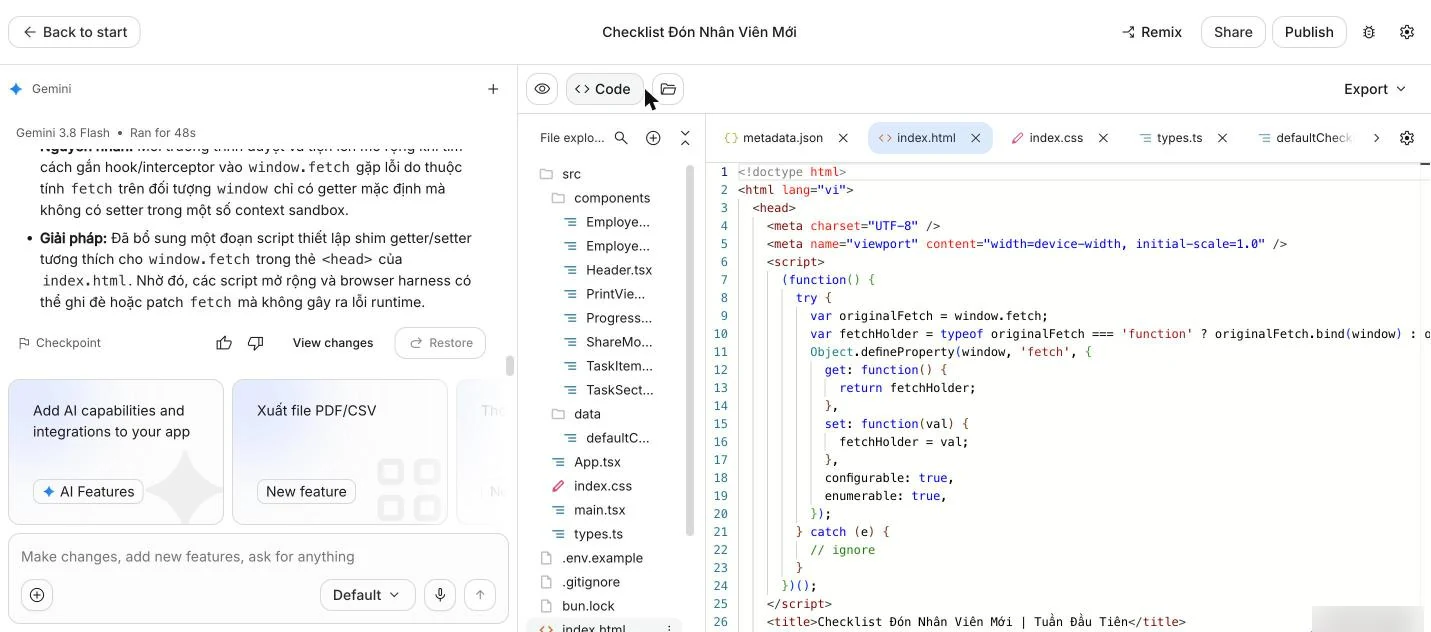Image resolution: width=1431 pixels, height=632 pixels.
Task: Collapse the file explorer panel
Action: pos(685,138)
